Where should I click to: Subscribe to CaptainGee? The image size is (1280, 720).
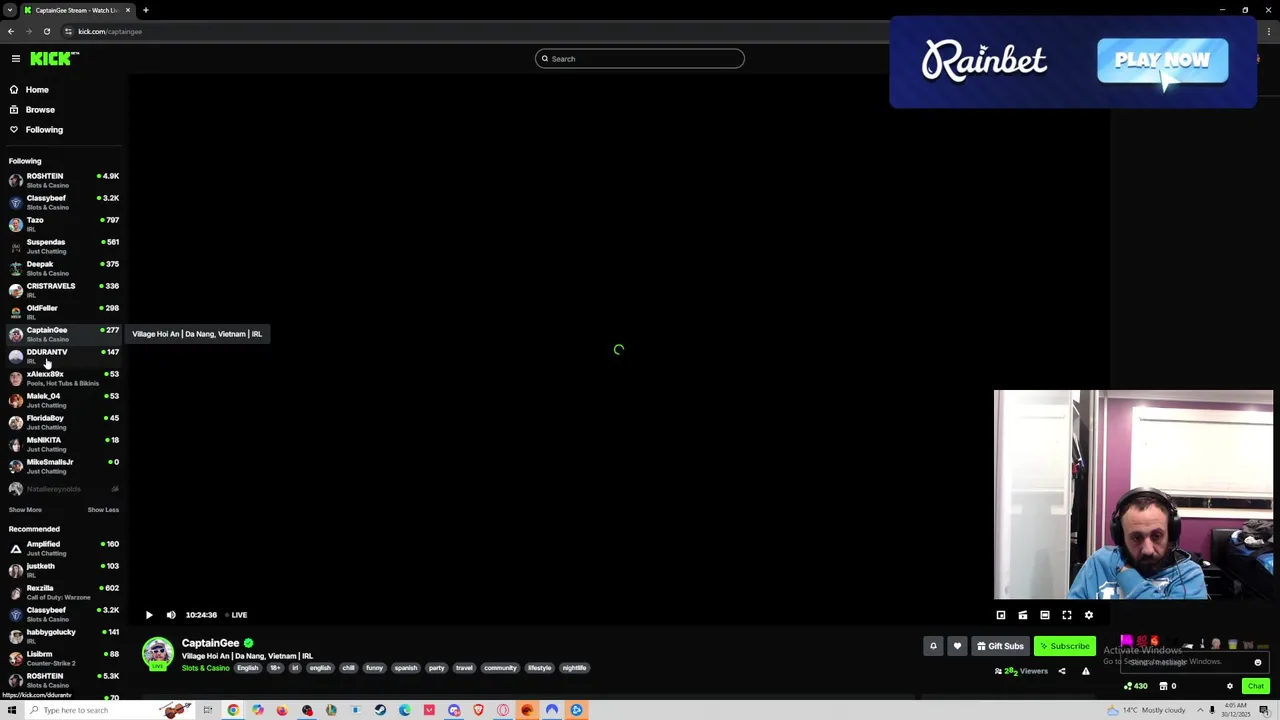click(1065, 646)
